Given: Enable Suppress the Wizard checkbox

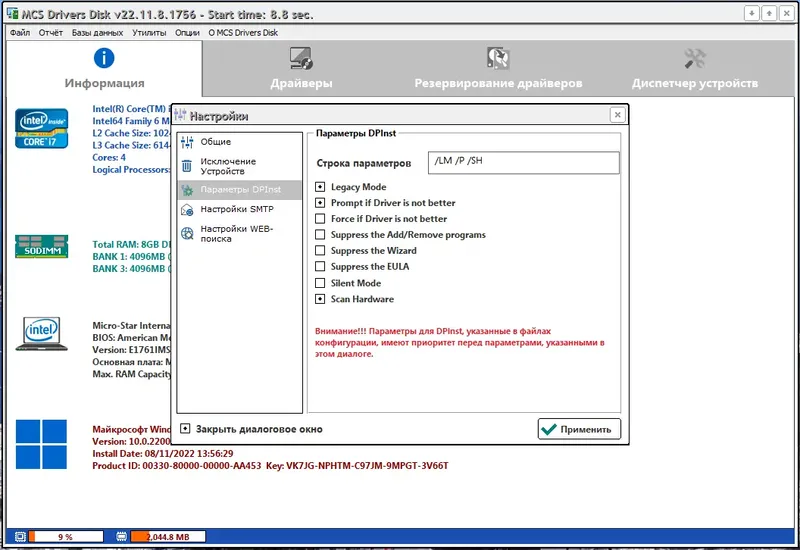Looking at the screenshot, I should (x=320, y=251).
